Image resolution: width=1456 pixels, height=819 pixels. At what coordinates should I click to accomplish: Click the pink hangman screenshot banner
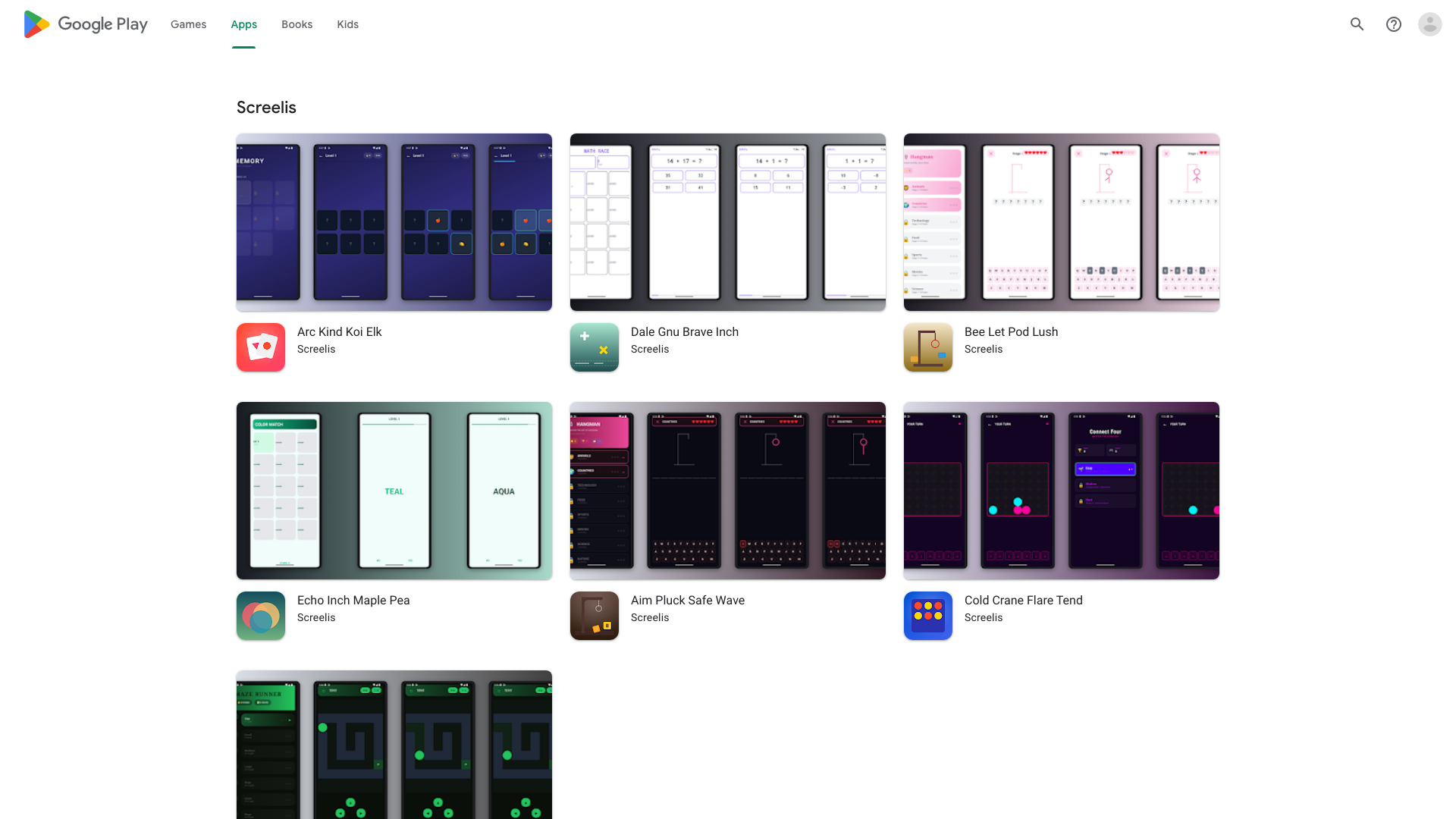tap(1062, 222)
